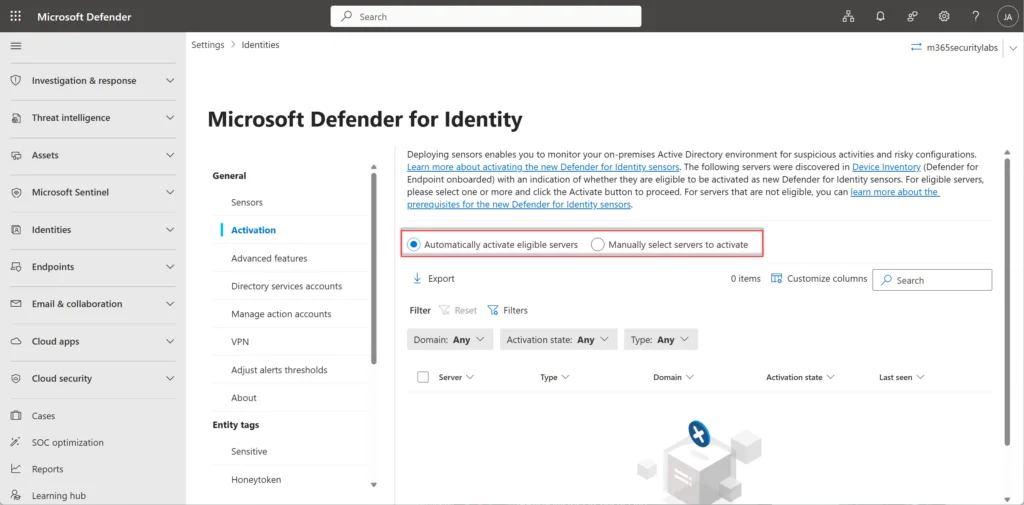Open the VPN settings item
This screenshot has height=505, width=1024.
[240, 342]
